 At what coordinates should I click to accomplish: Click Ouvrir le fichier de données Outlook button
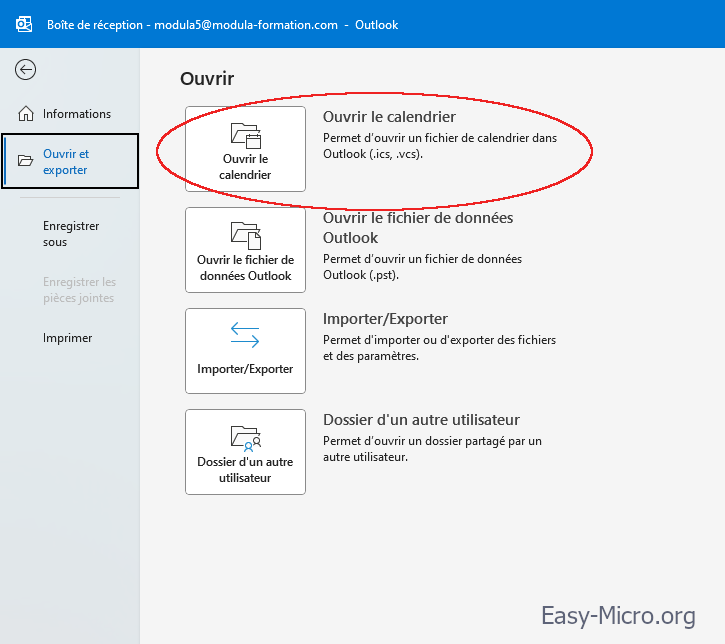coord(246,250)
